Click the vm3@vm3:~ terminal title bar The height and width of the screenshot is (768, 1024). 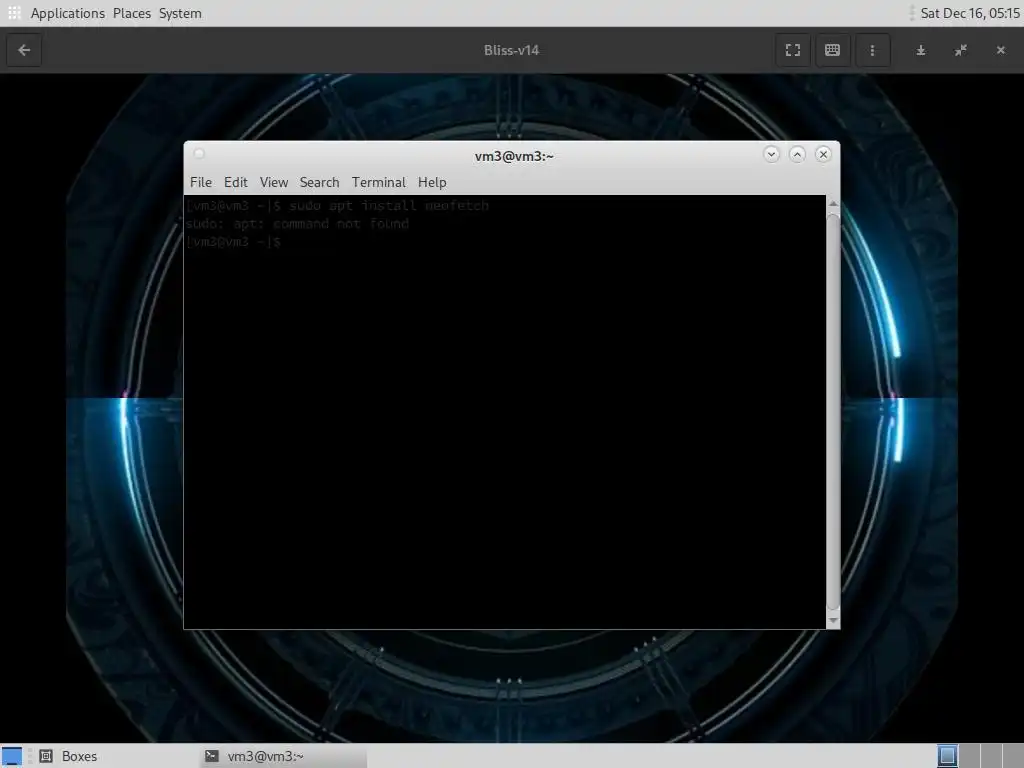(514, 156)
